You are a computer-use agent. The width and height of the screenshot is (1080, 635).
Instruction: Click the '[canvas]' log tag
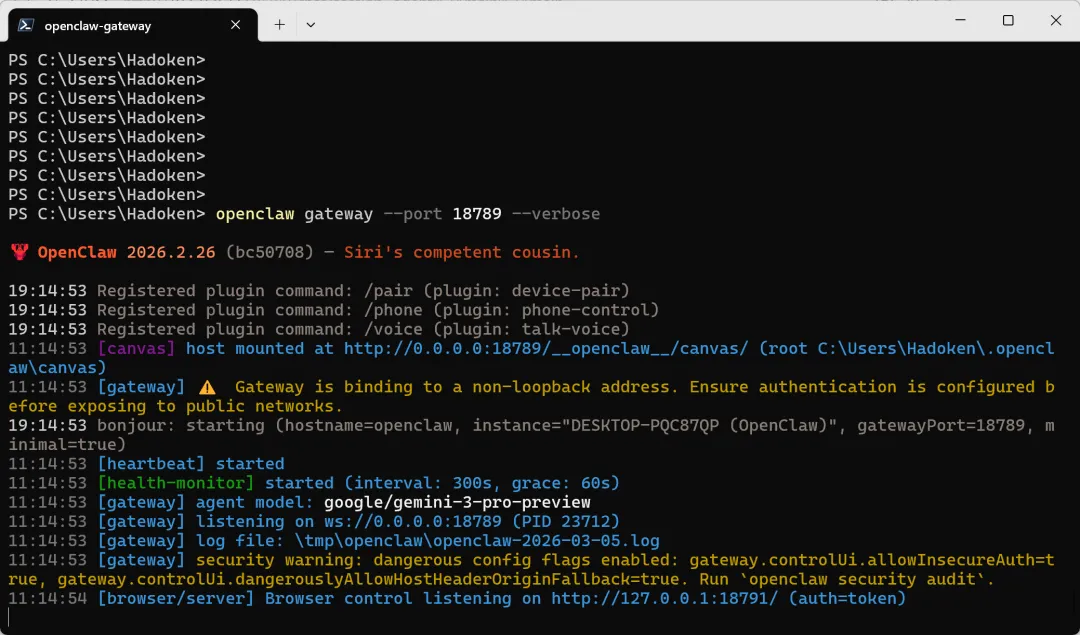[136, 348]
